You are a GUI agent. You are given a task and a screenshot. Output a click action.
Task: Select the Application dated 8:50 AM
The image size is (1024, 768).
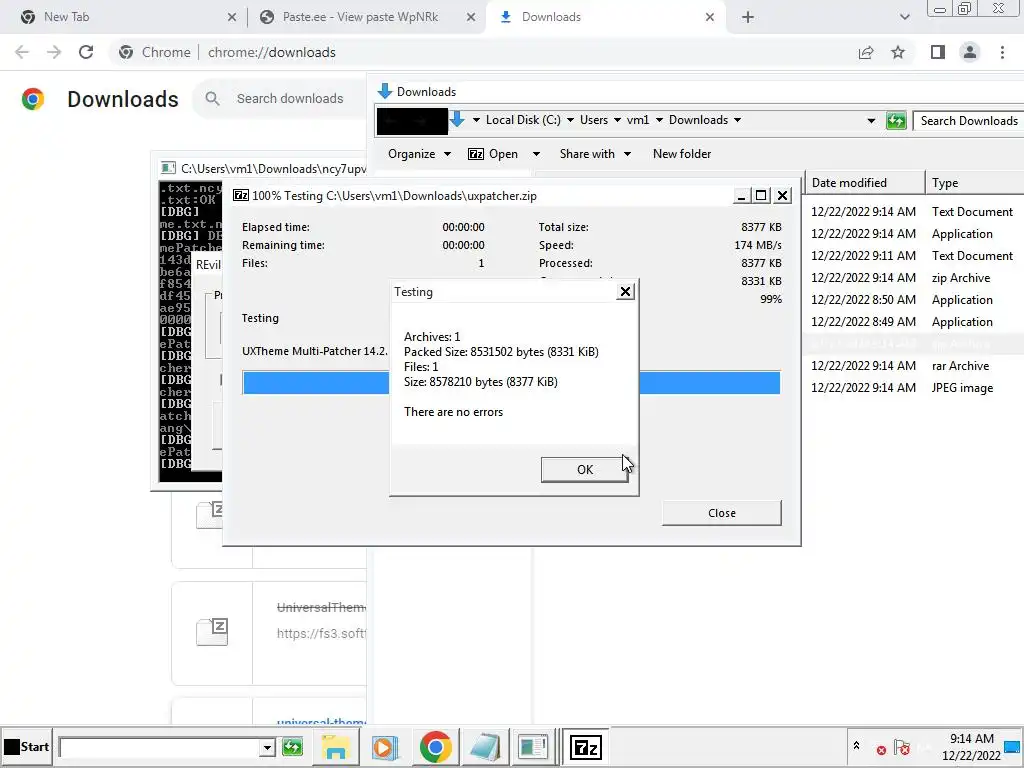pyautogui.click(x=914, y=300)
